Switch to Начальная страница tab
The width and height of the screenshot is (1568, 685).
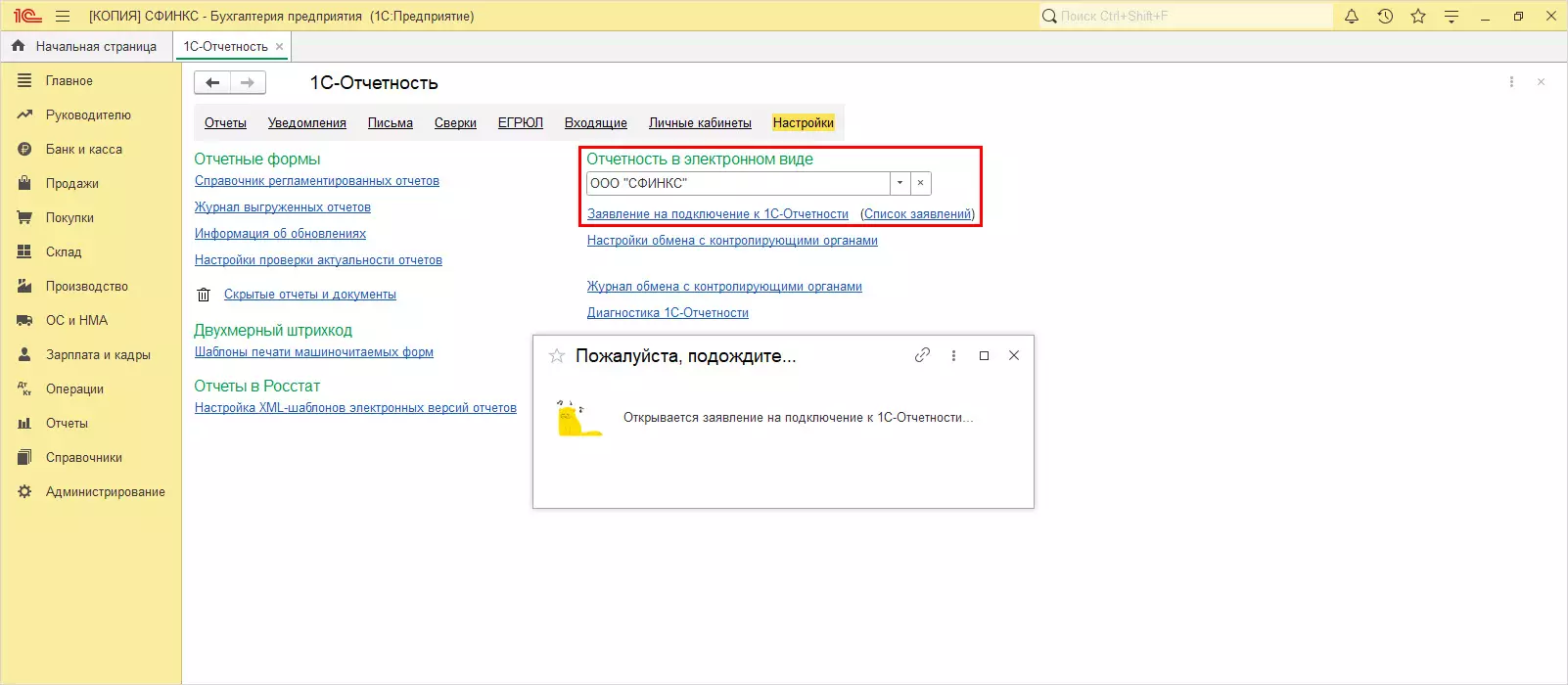pos(85,46)
